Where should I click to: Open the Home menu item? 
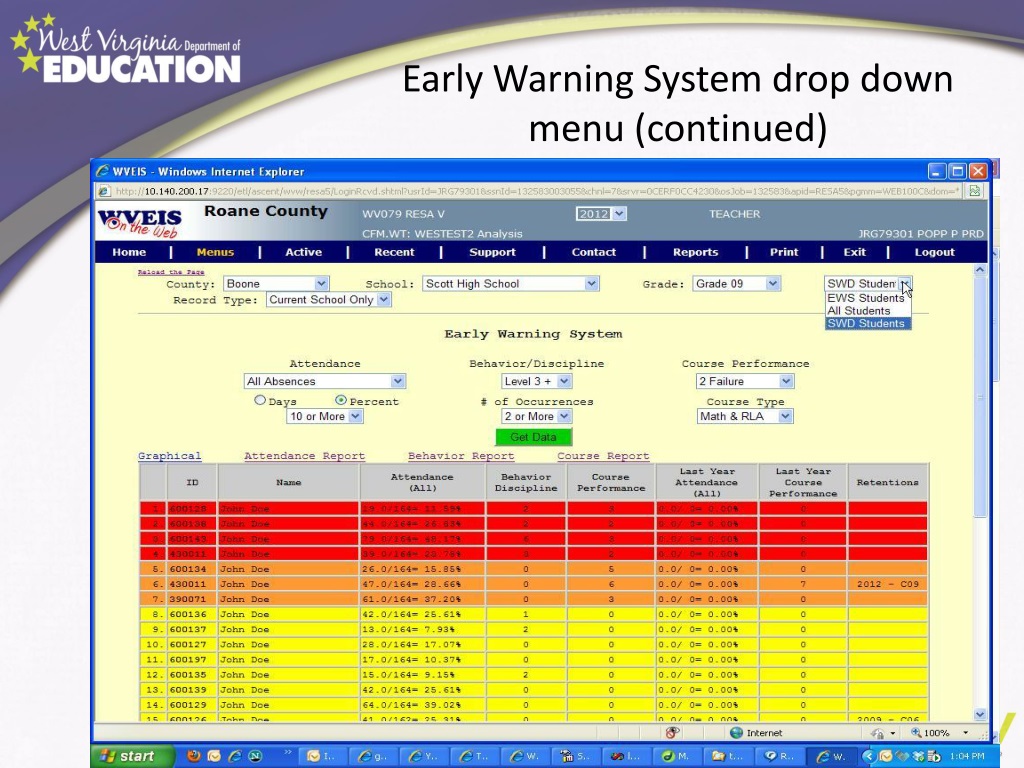click(x=129, y=252)
